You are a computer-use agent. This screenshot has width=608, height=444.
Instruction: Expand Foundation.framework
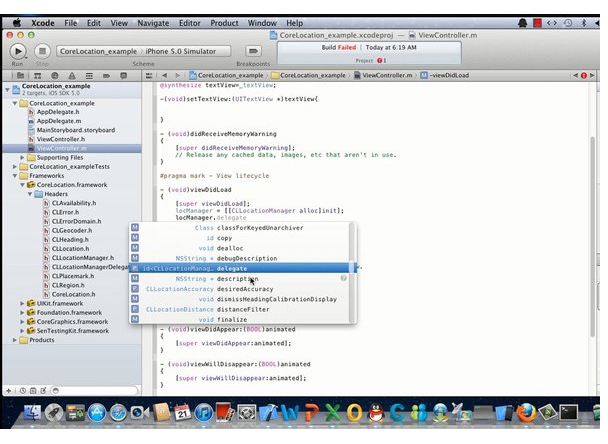(22, 313)
